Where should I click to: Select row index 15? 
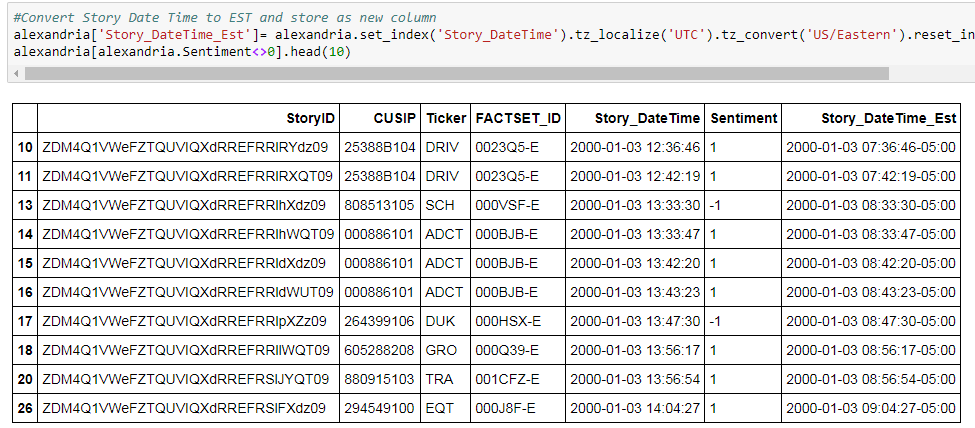(25, 263)
